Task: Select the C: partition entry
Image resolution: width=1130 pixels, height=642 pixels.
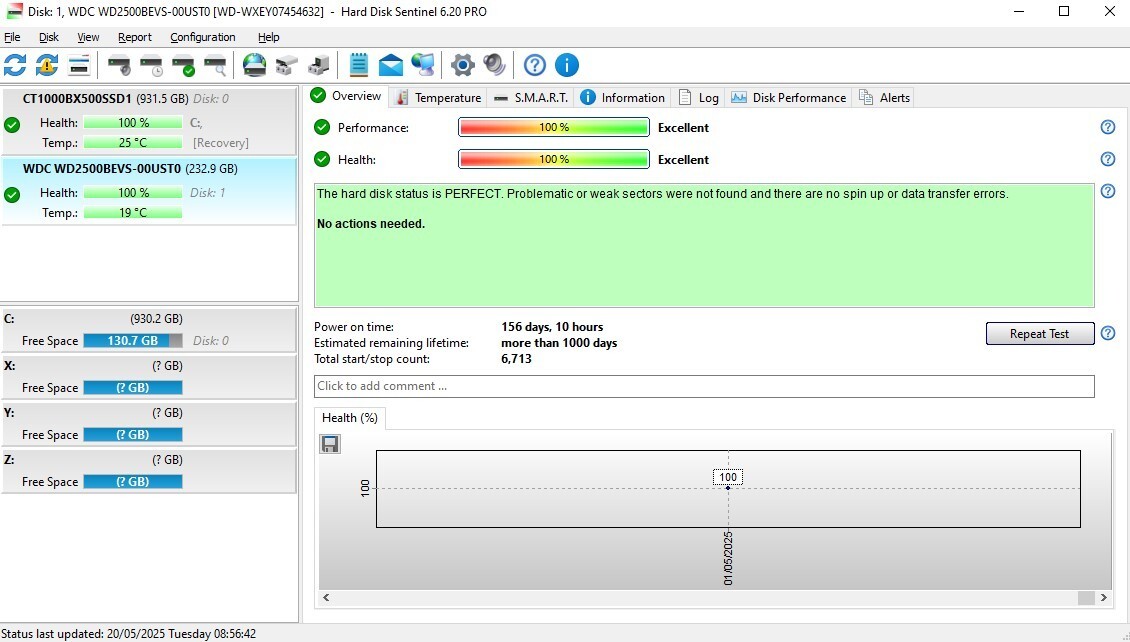Action: pos(148,330)
